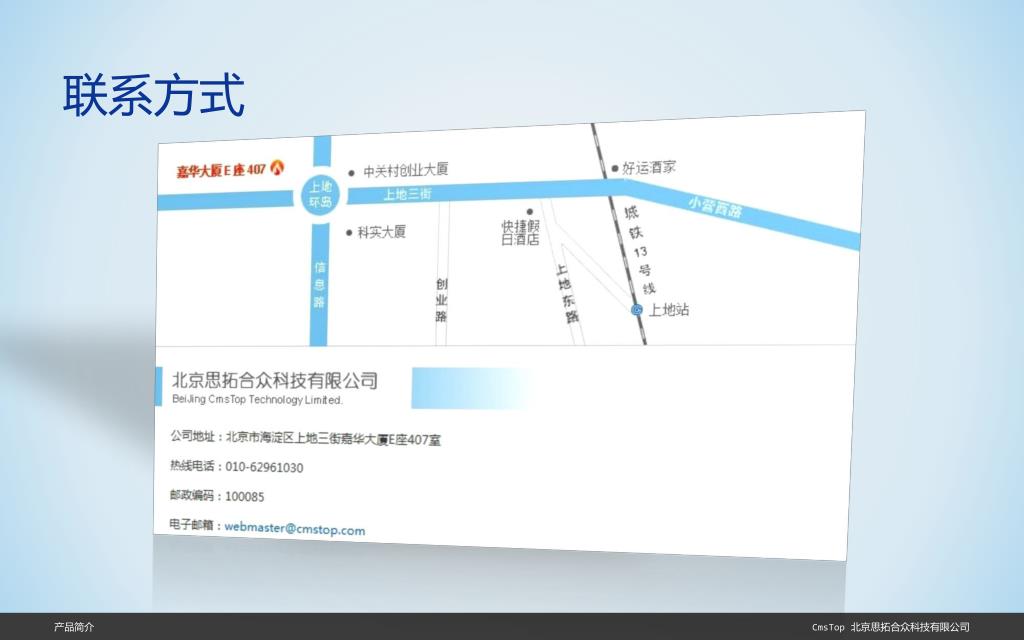Click the 上地东路 road label
Image resolution: width=1024 pixels, height=640 pixels.
(x=567, y=293)
